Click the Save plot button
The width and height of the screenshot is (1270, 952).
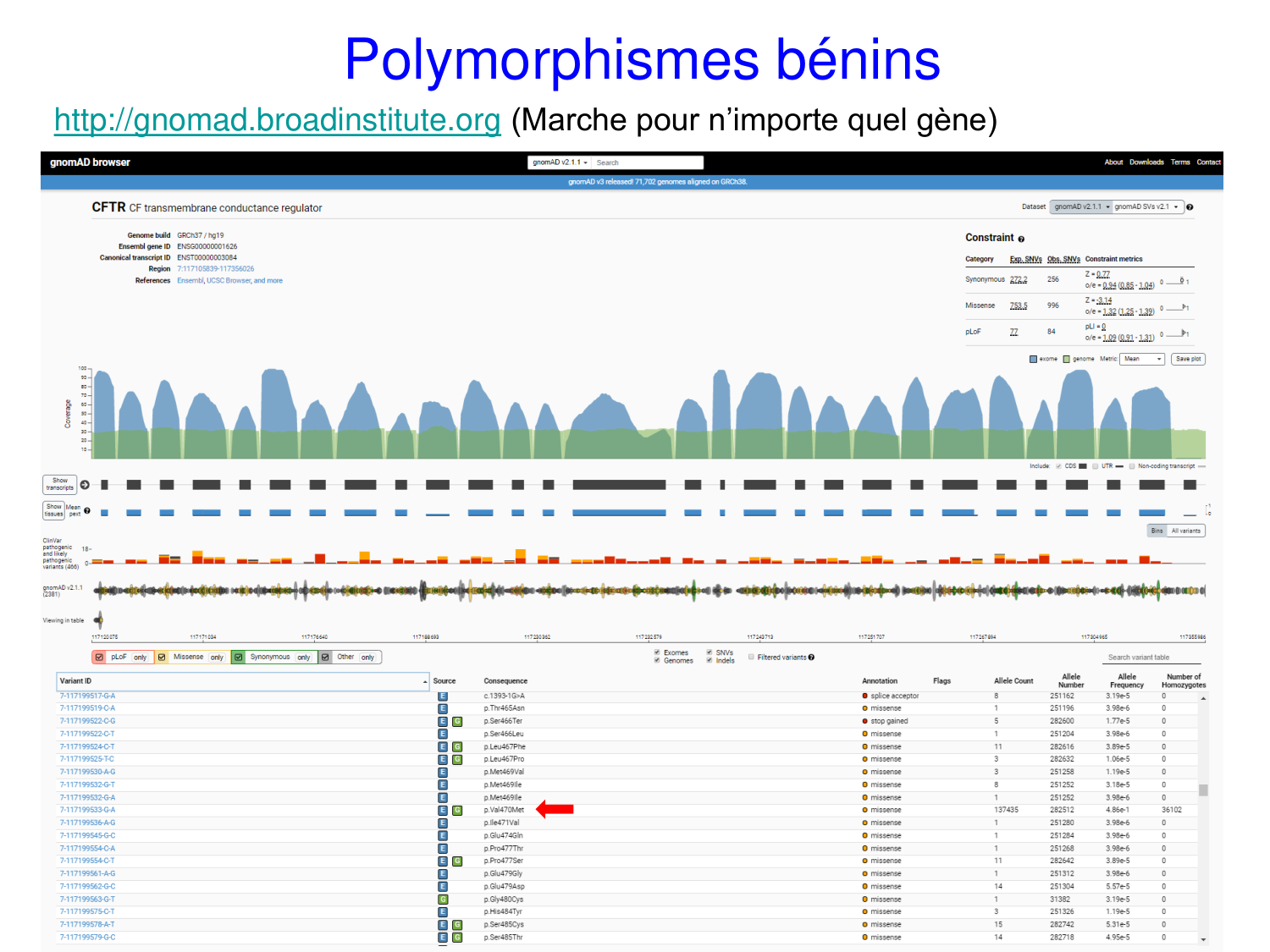click(1188, 359)
